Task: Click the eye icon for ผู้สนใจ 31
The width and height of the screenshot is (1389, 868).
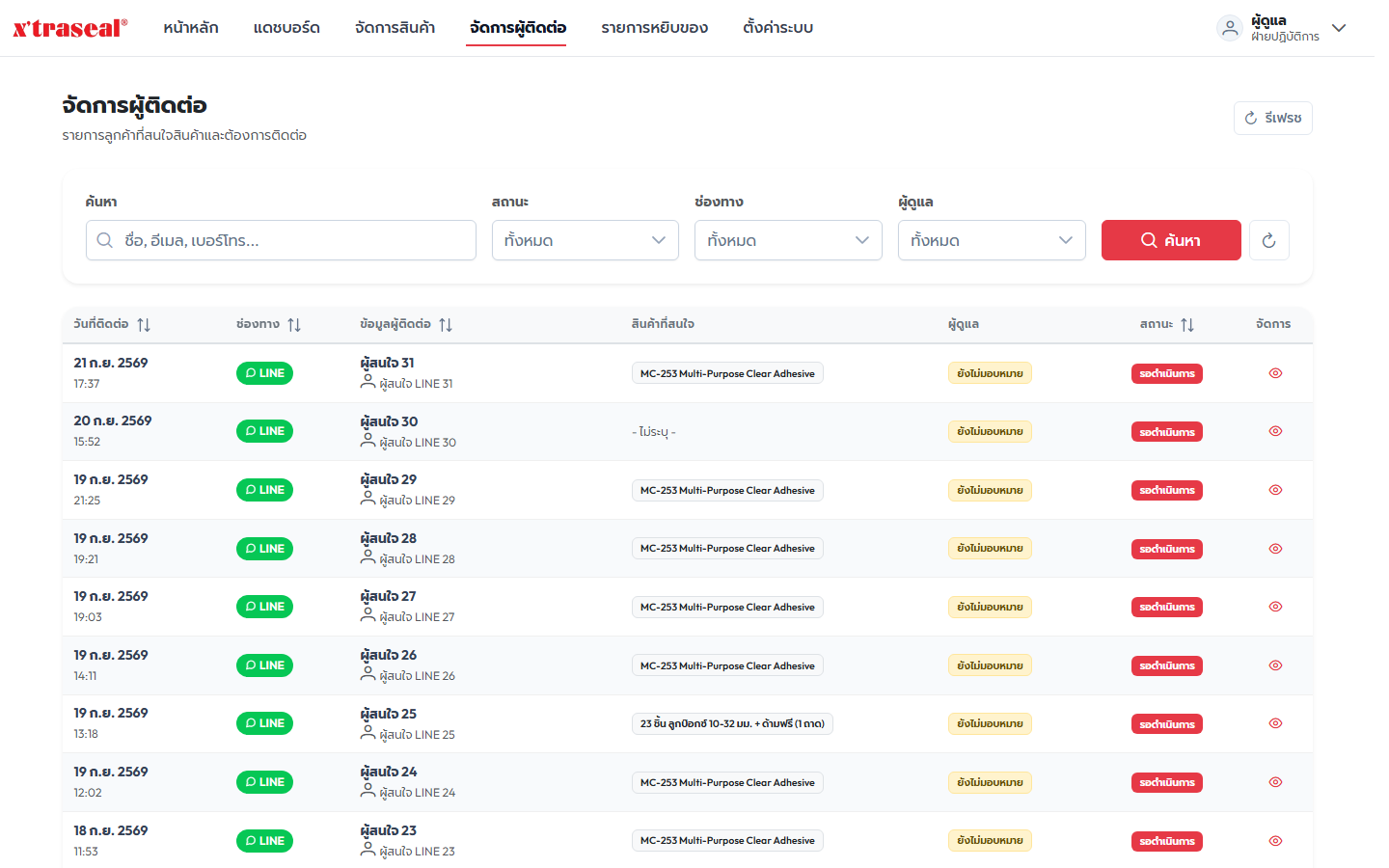Action: click(x=1275, y=373)
